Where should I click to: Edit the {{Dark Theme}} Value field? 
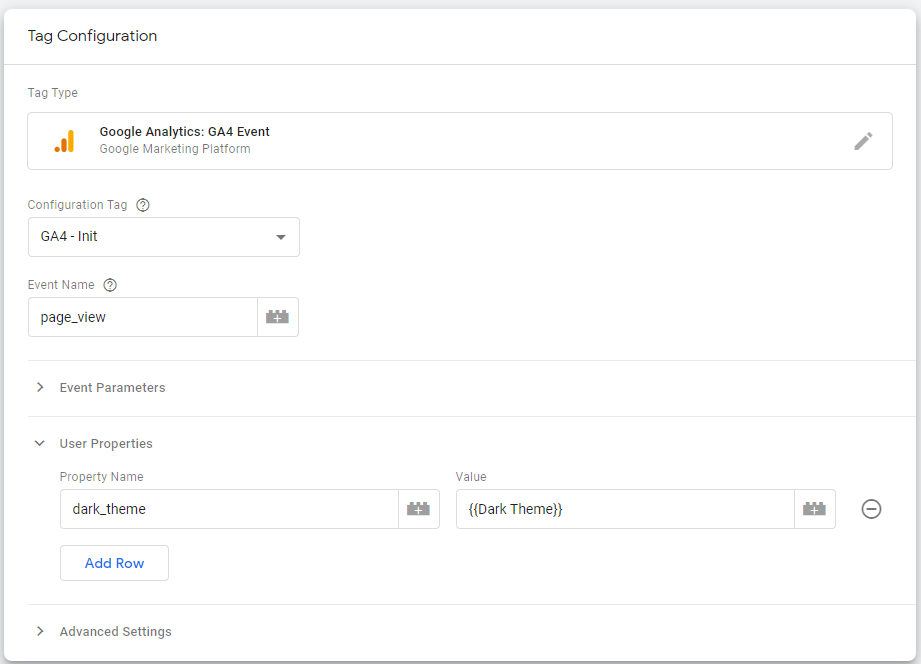(625, 509)
